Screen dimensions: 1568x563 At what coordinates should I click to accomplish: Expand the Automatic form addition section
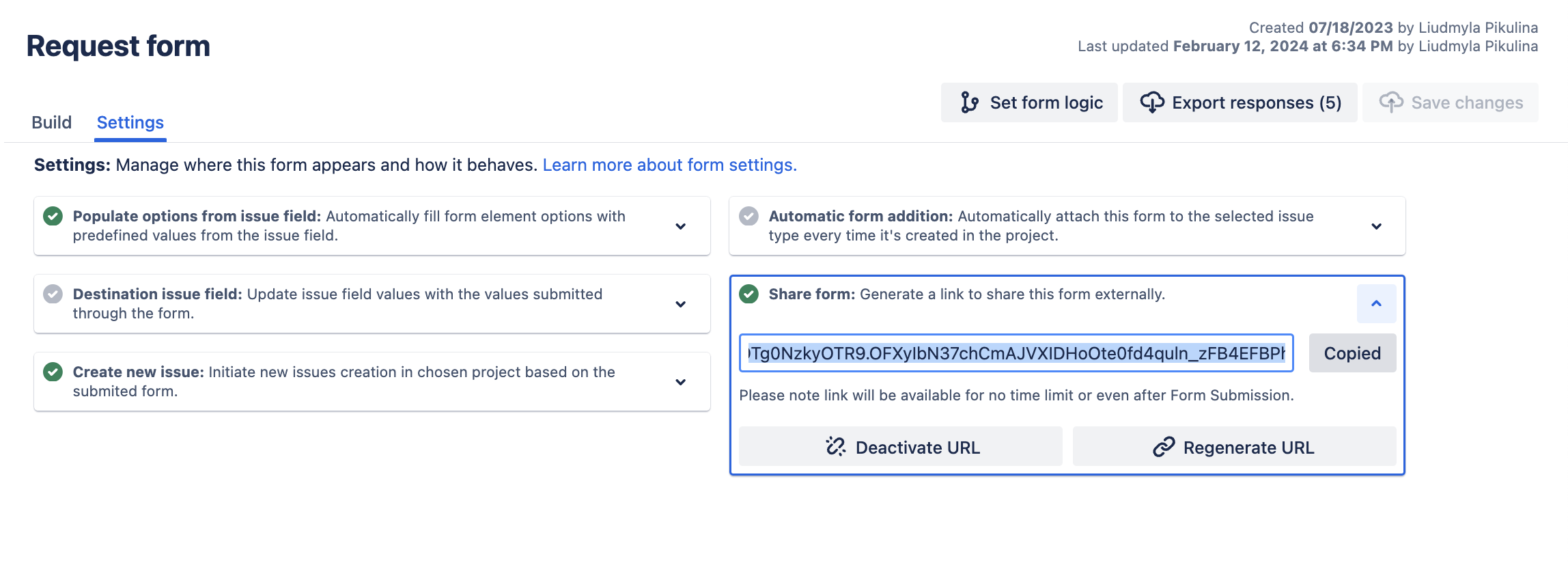pyautogui.click(x=1376, y=226)
